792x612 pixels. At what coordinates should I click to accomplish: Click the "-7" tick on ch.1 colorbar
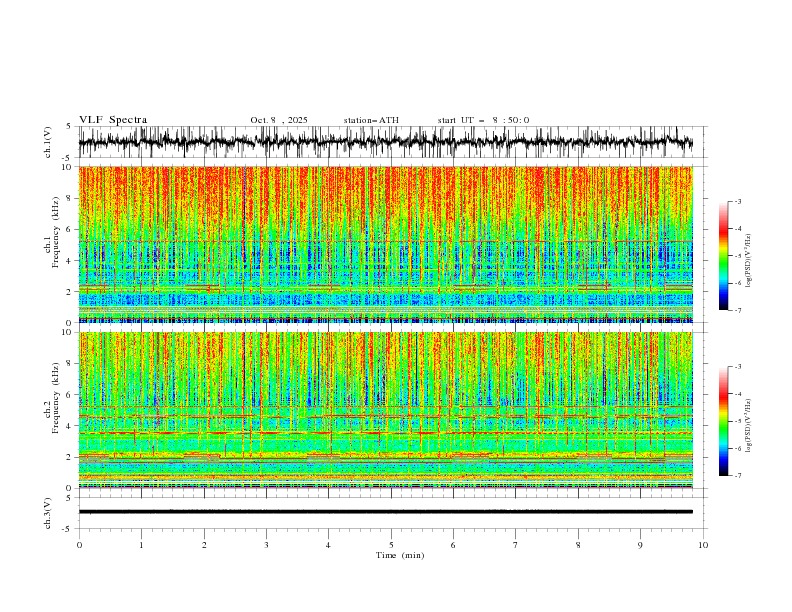click(737, 311)
